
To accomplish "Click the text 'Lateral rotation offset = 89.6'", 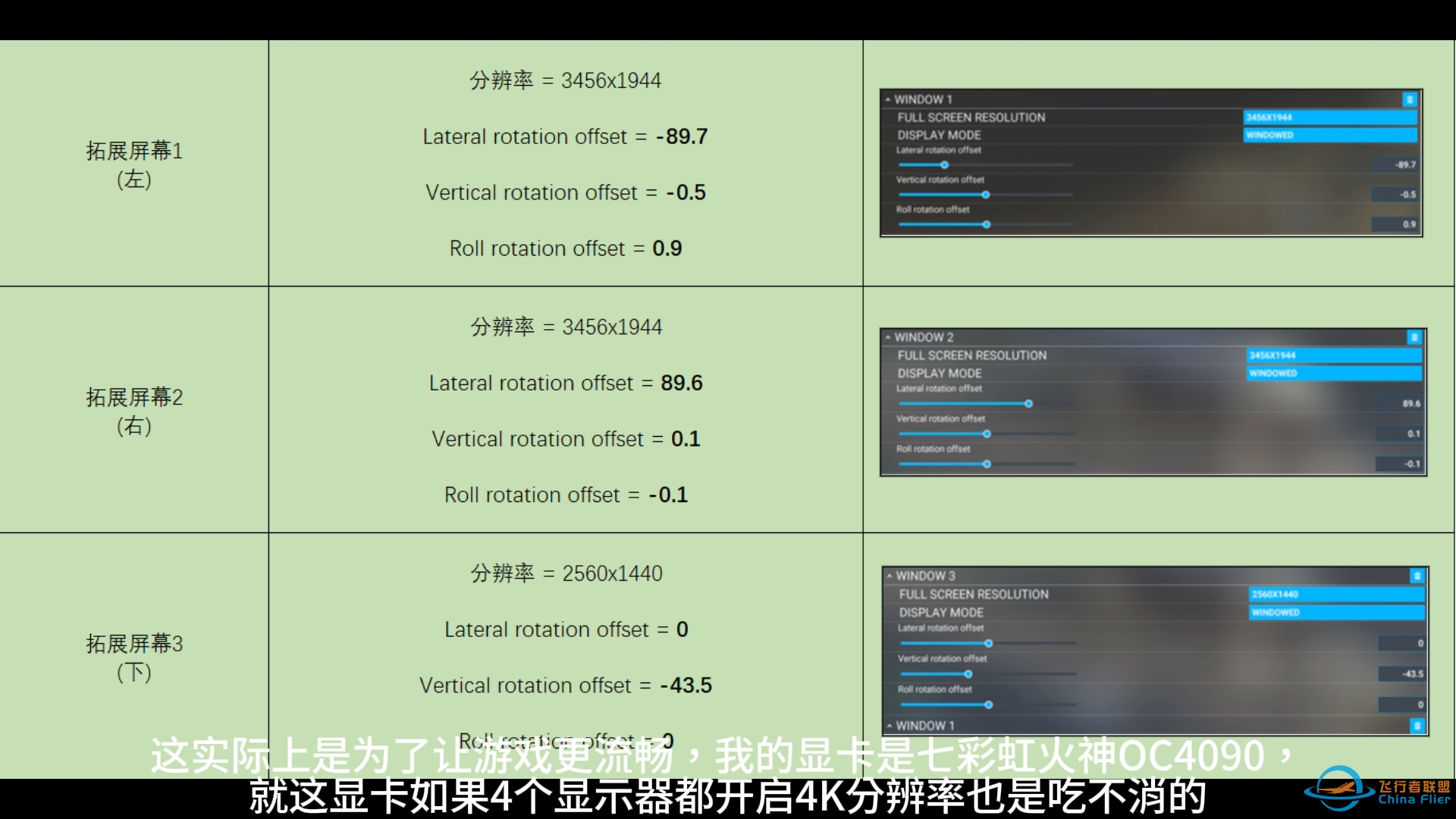I will 566,383.
